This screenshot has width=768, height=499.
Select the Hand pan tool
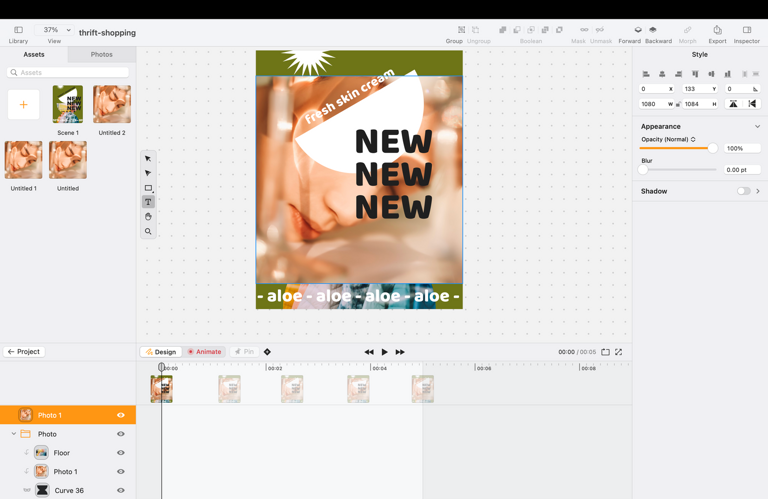[148, 216]
